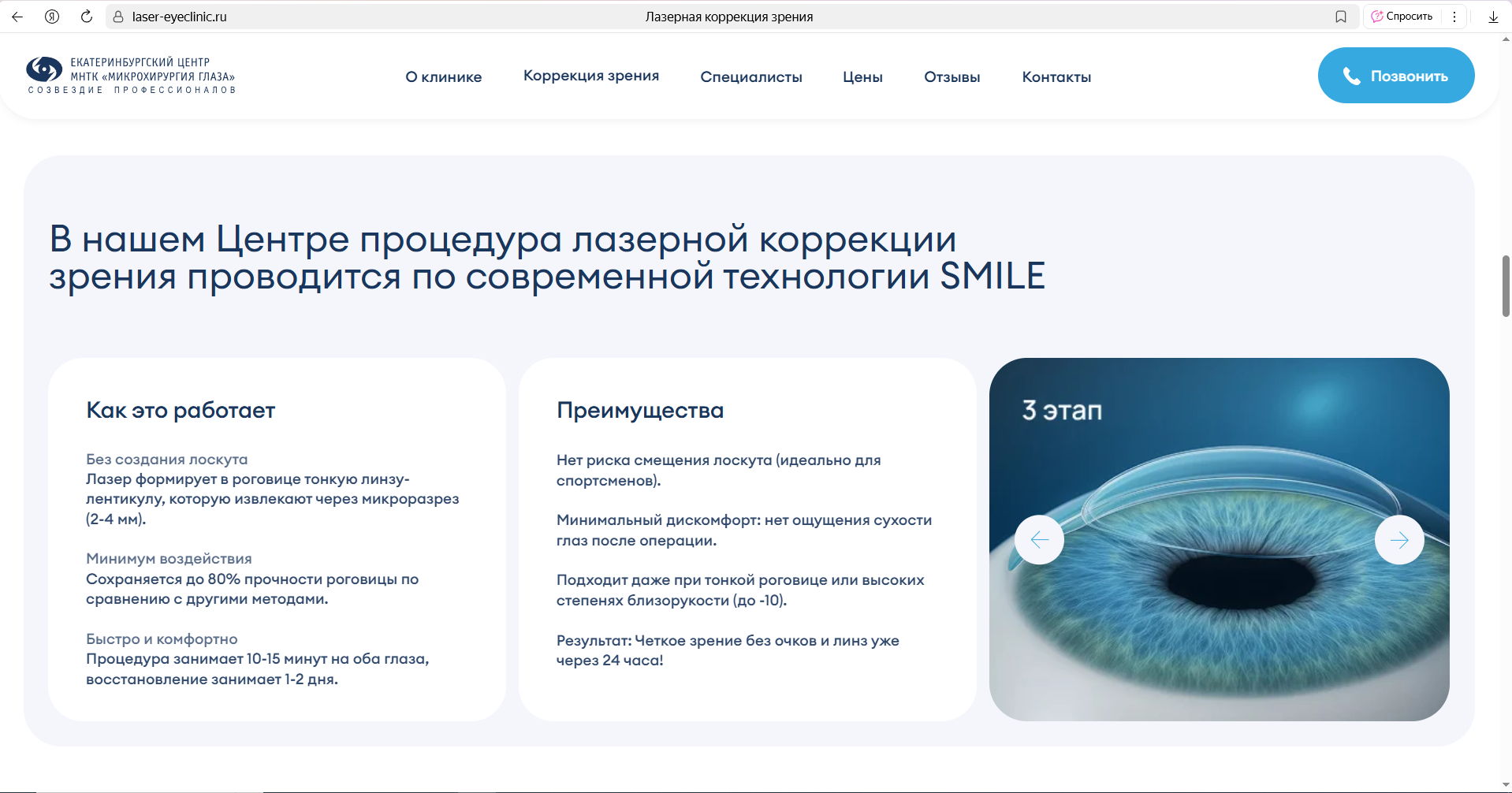Viewport: 1512px width, 793px height.
Task: Open the Цены menu item
Action: point(862,77)
